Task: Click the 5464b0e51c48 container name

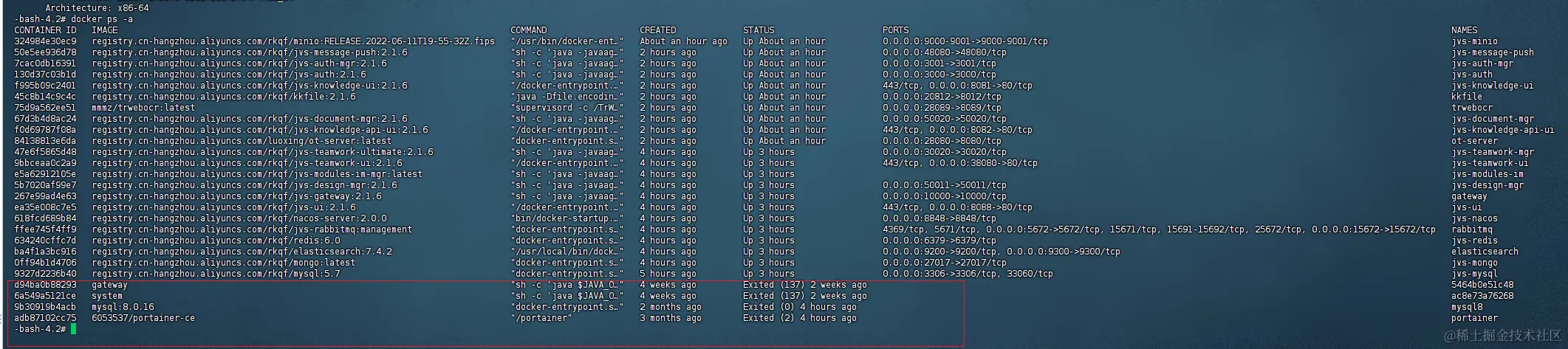Action: (1482, 285)
